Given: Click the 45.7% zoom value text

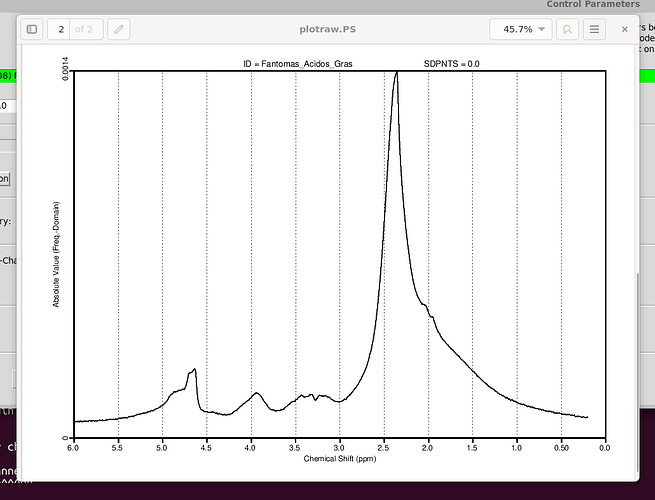Looking at the screenshot, I should pyautogui.click(x=516, y=30).
